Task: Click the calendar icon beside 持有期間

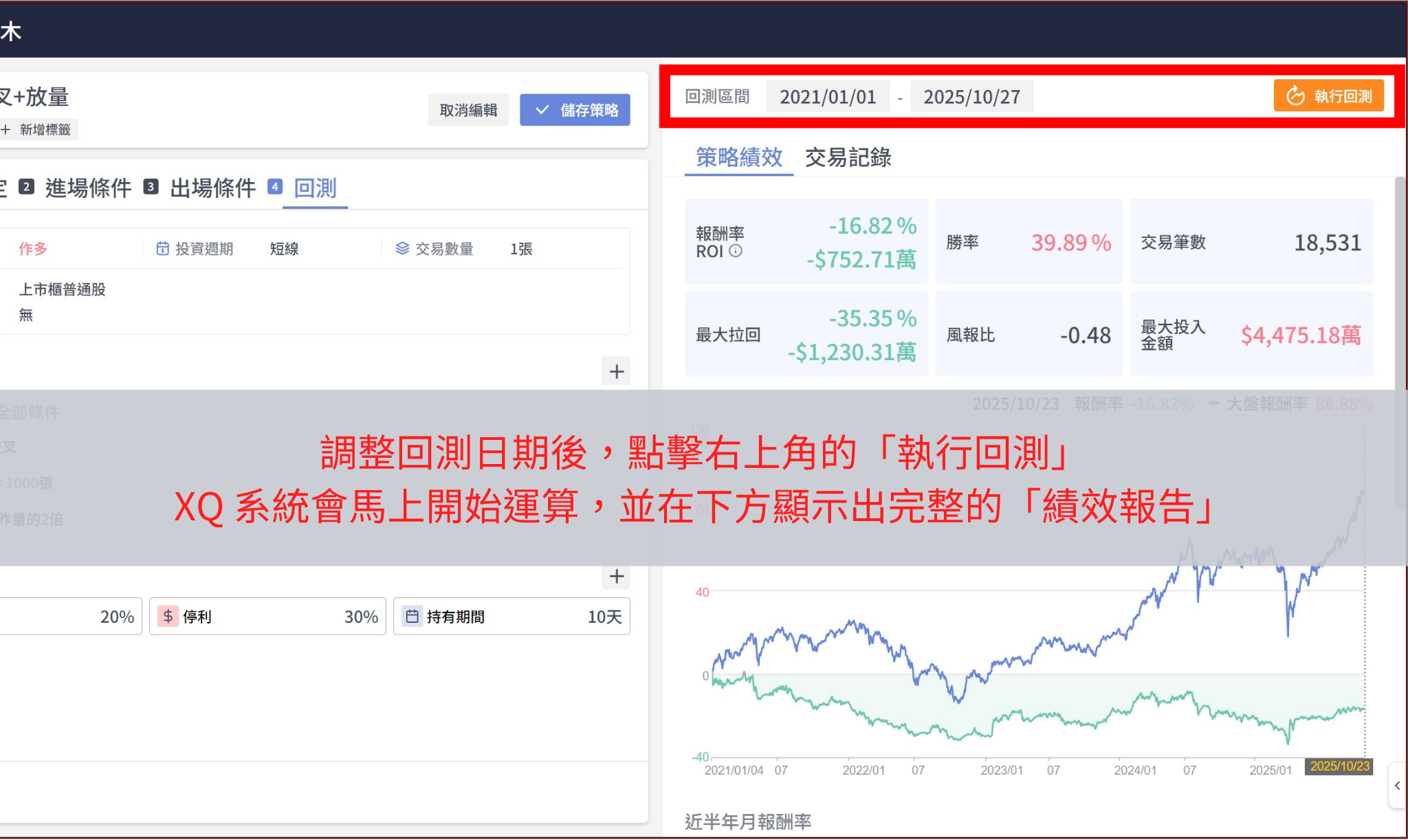Action: point(413,617)
